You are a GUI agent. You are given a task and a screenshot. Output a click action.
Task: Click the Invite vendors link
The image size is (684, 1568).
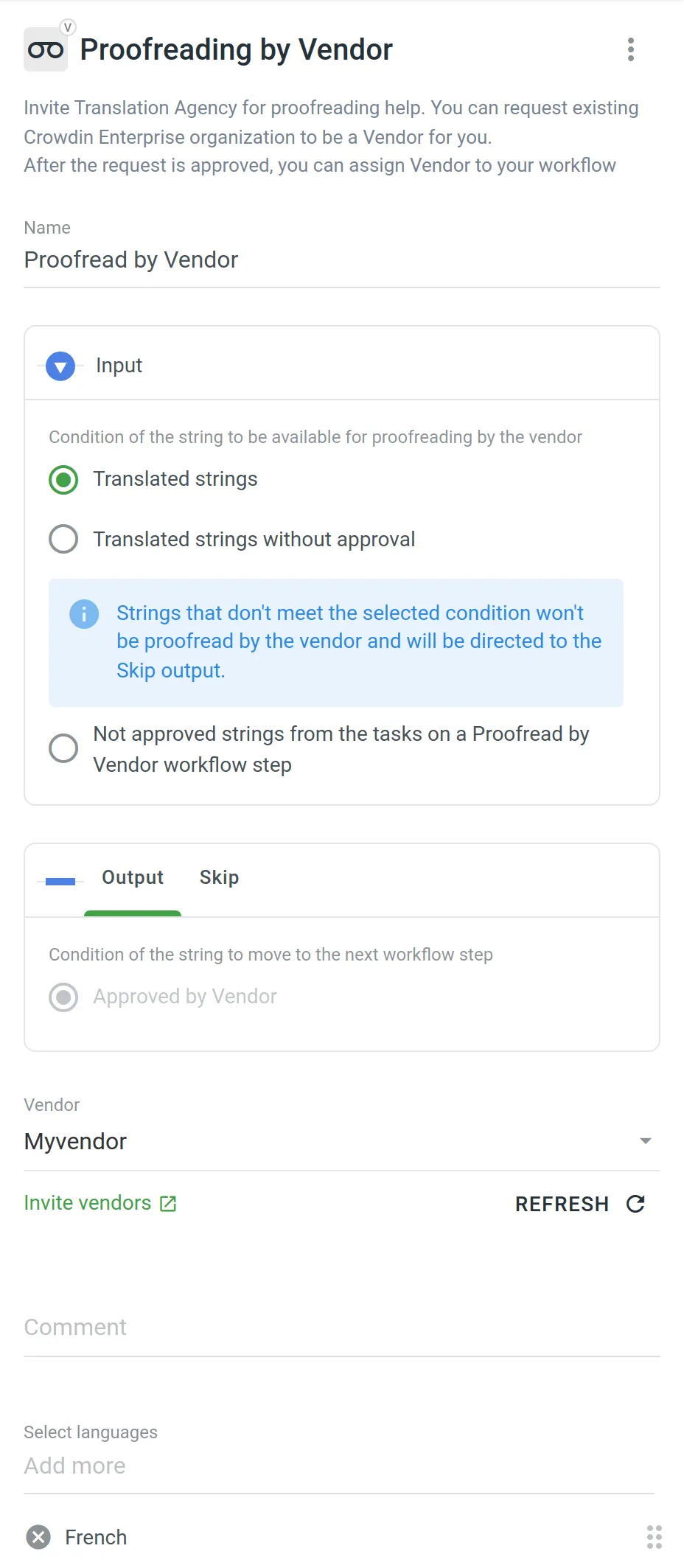coord(86,1202)
